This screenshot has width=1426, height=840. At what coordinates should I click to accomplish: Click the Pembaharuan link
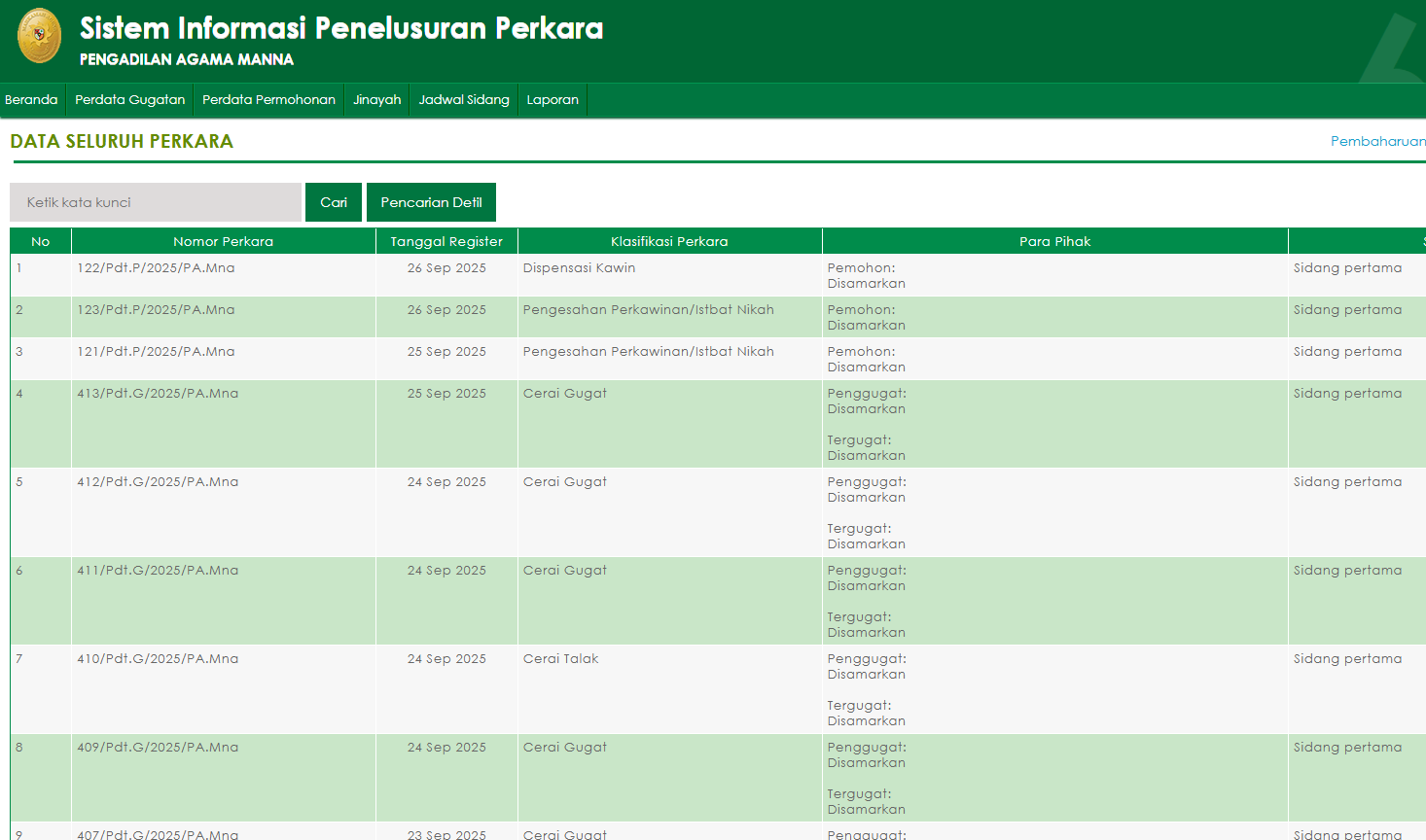click(1377, 142)
